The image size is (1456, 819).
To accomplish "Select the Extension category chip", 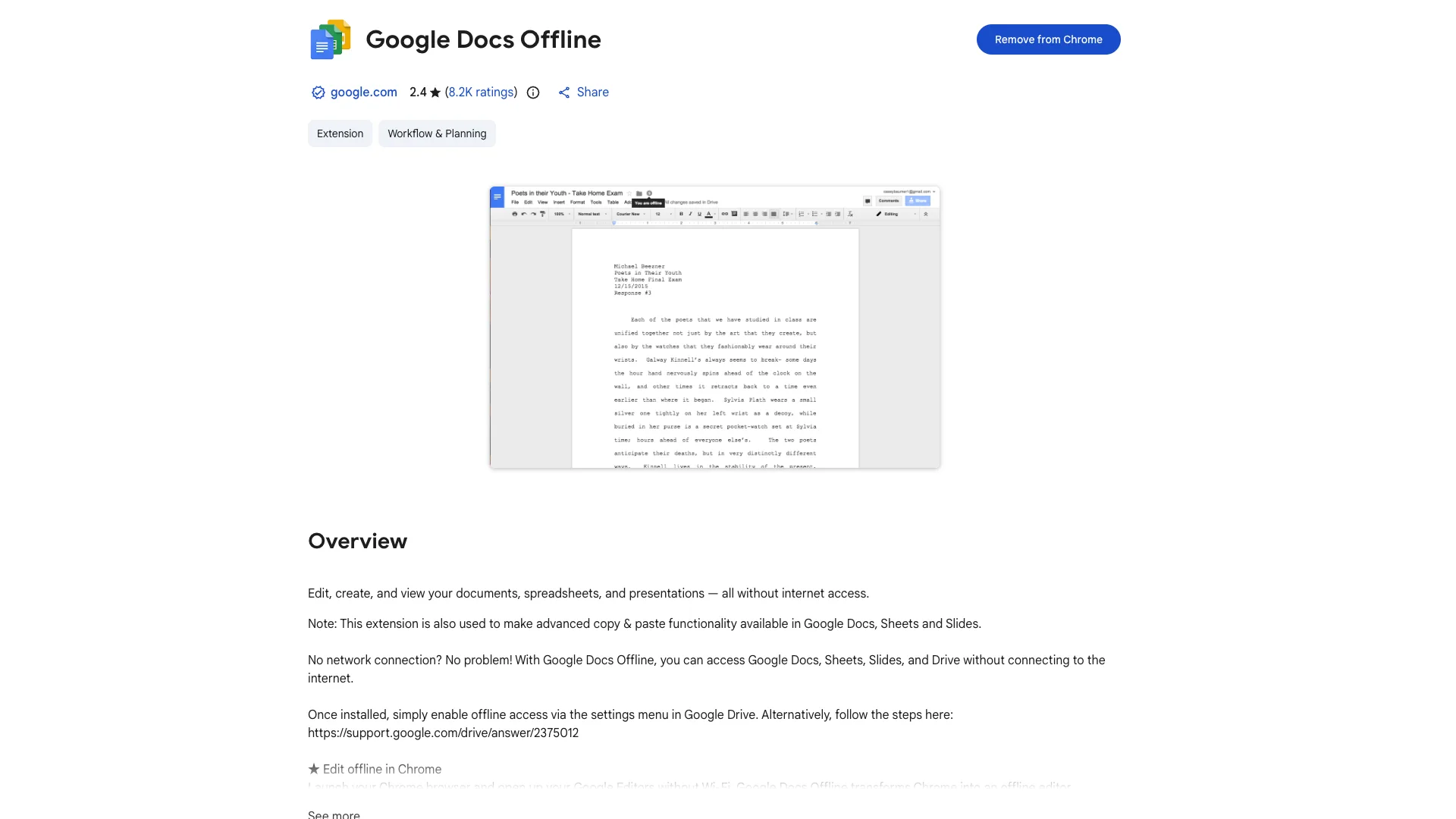I will (x=340, y=133).
